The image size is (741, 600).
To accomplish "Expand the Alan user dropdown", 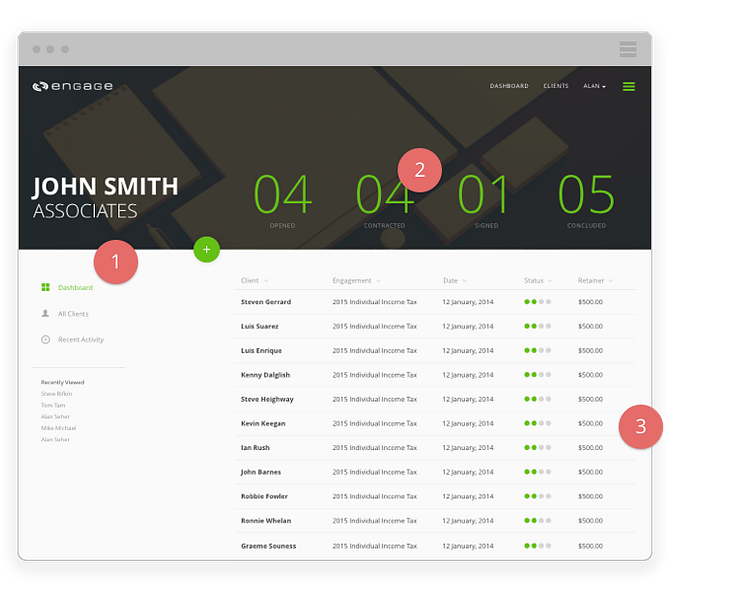I will click(594, 86).
